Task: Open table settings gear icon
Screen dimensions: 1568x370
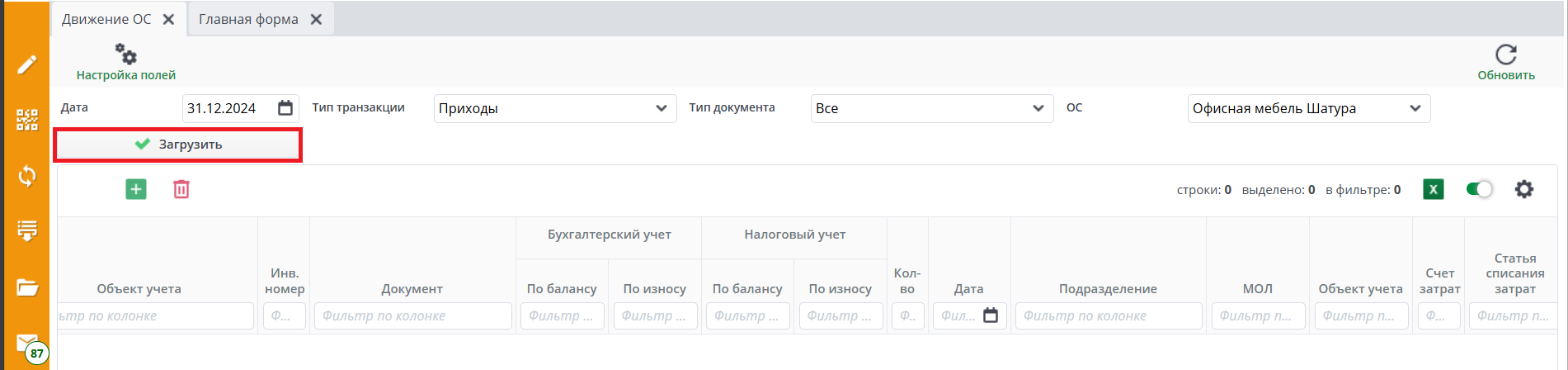Action: pos(1524,189)
